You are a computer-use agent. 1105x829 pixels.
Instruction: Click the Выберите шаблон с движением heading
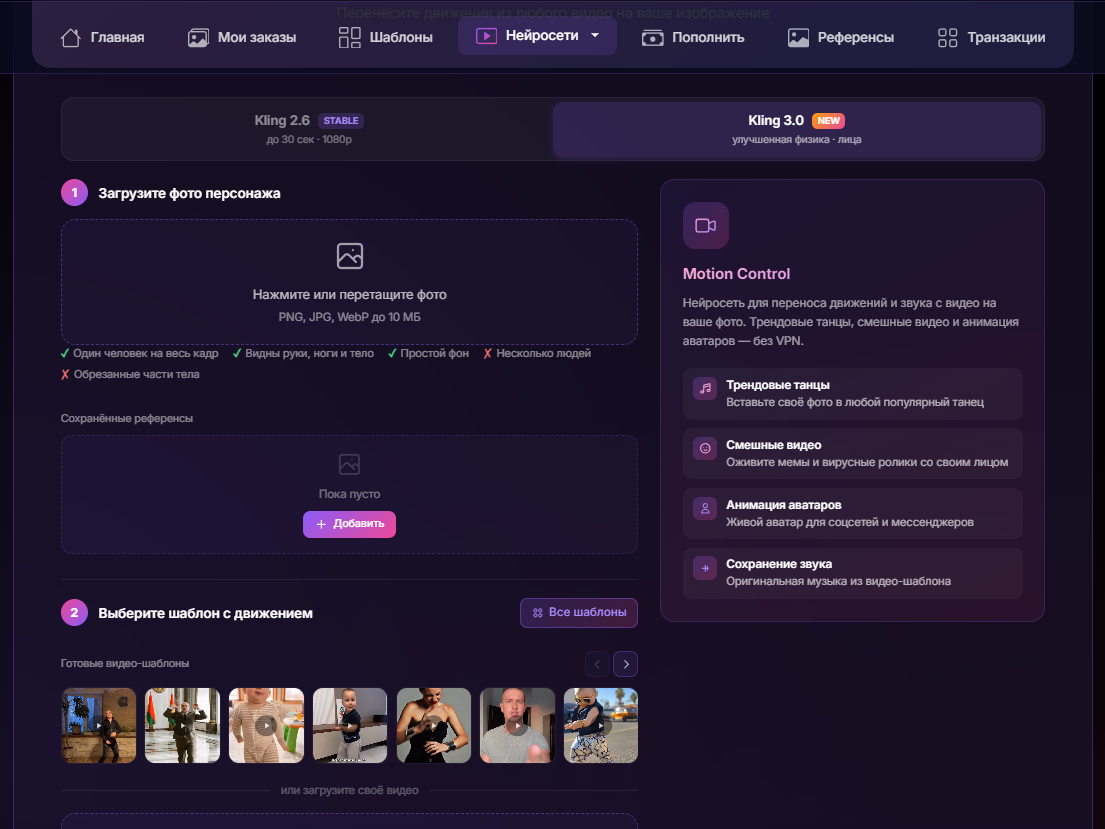[205, 613]
